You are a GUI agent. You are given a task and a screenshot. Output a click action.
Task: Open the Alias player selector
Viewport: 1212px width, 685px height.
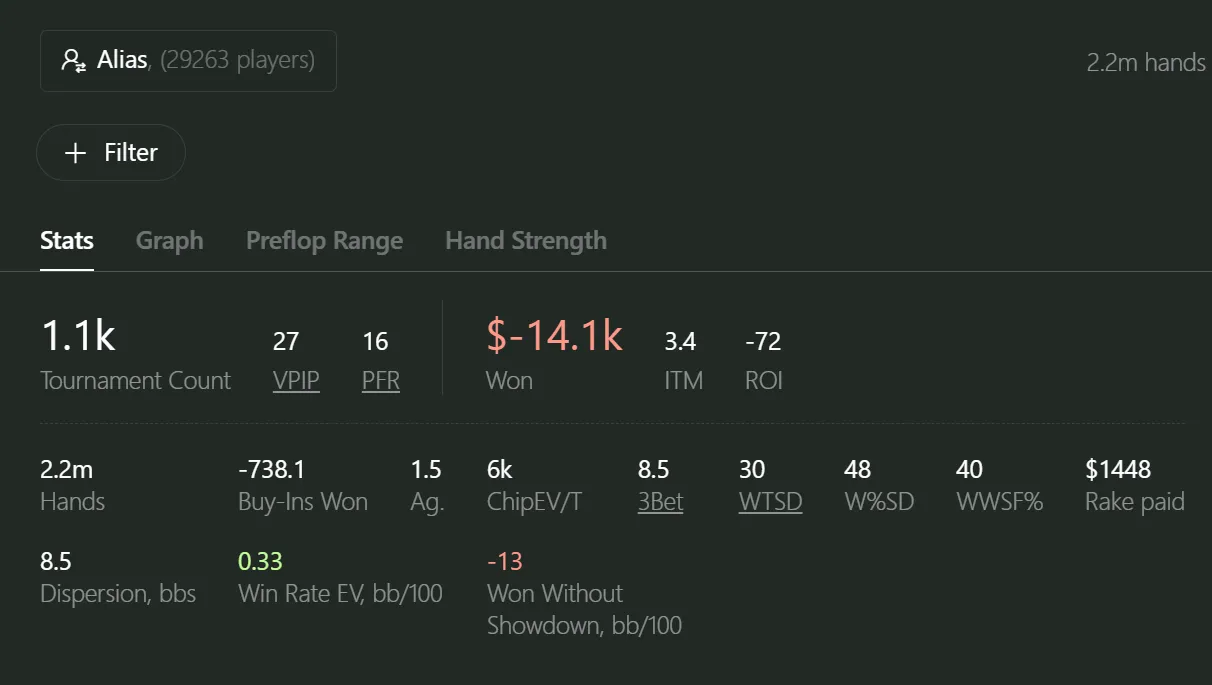[188, 61]
